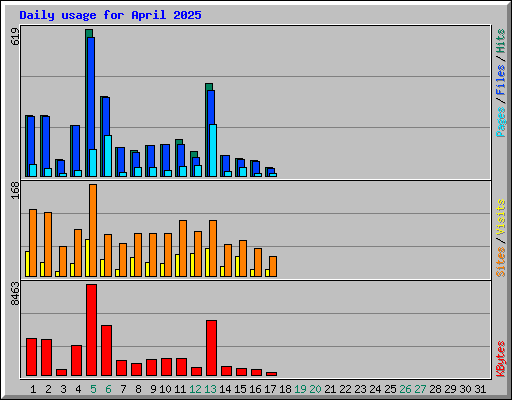This screenshot has height=400, width=512.
Task: Click the orange 'Sites' legend text
Action: point(500,262)
